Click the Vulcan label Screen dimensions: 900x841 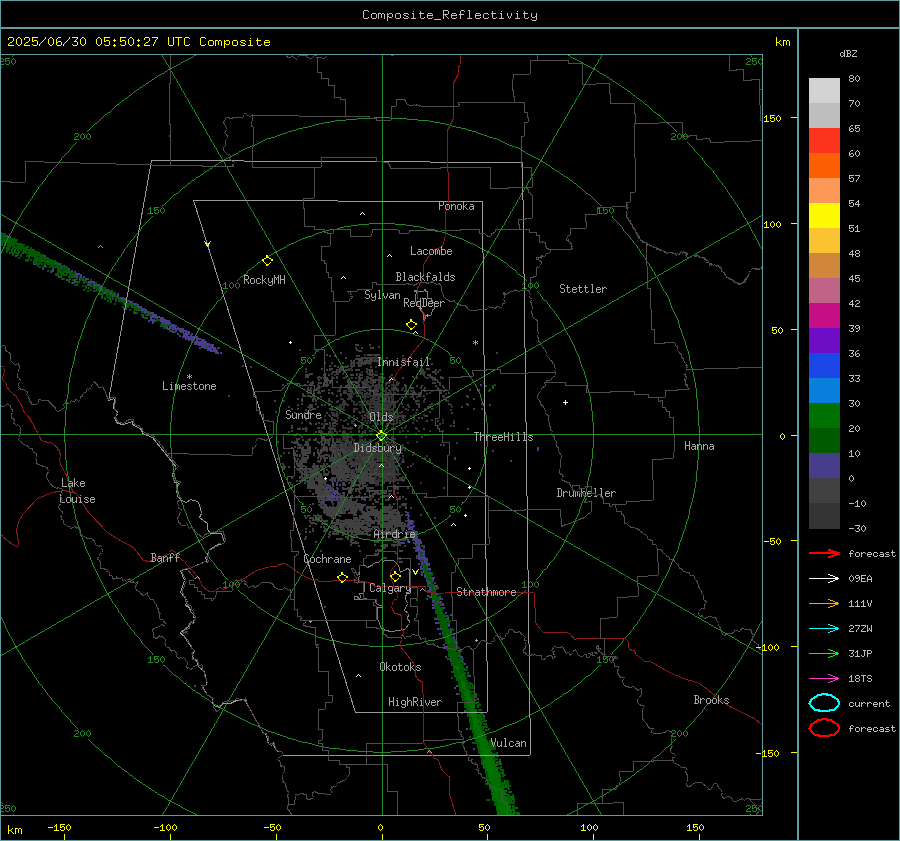click(x=508, y=743)
